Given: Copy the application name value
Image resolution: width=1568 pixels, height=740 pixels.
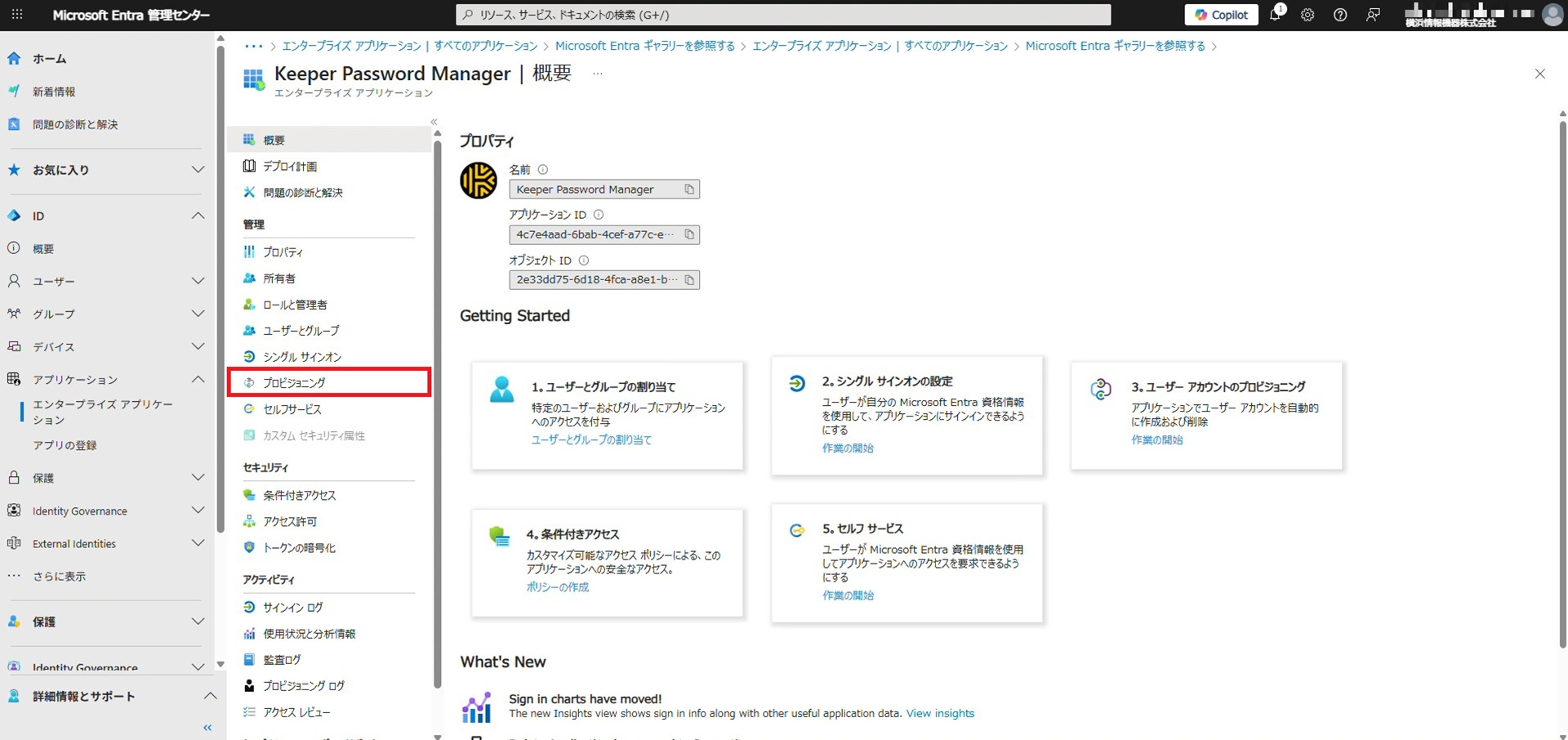Looking at the screenshot, I should [x=689, y=189].
